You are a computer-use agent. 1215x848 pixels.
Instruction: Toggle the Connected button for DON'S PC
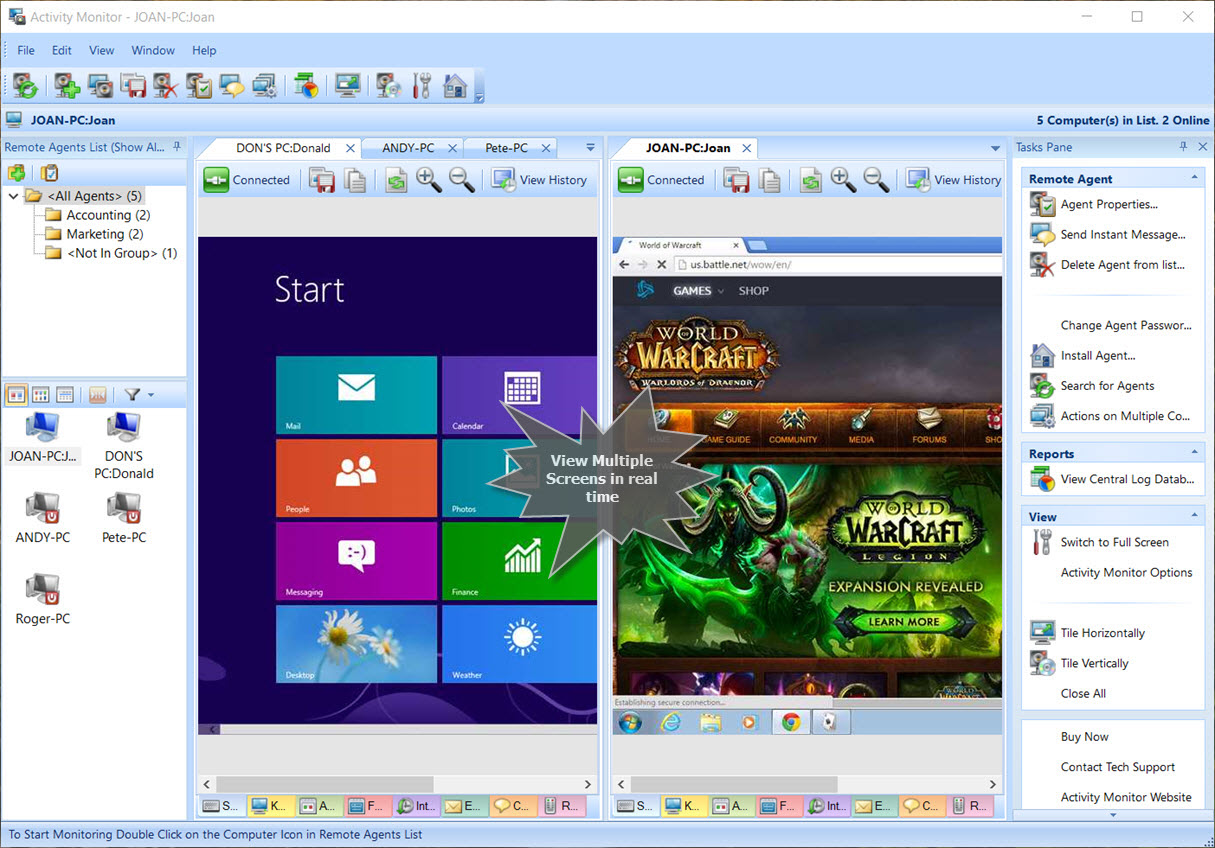click(247, 180)
